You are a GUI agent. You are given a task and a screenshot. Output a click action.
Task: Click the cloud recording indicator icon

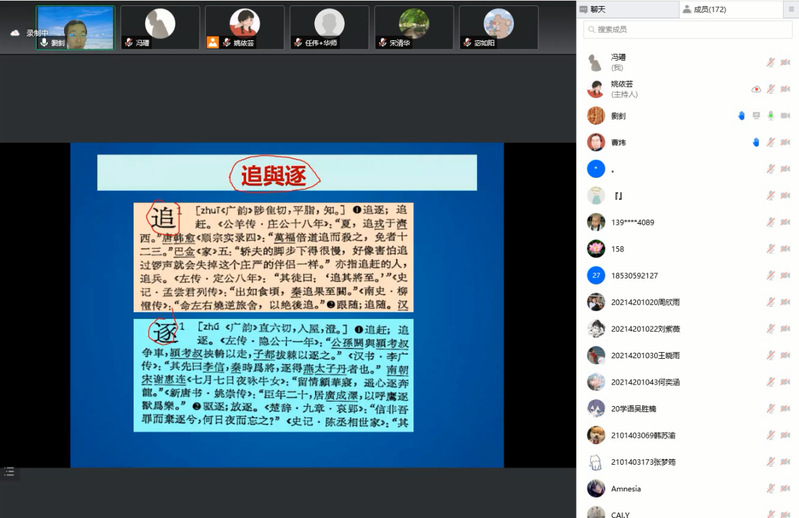click(x=15, y=33)
